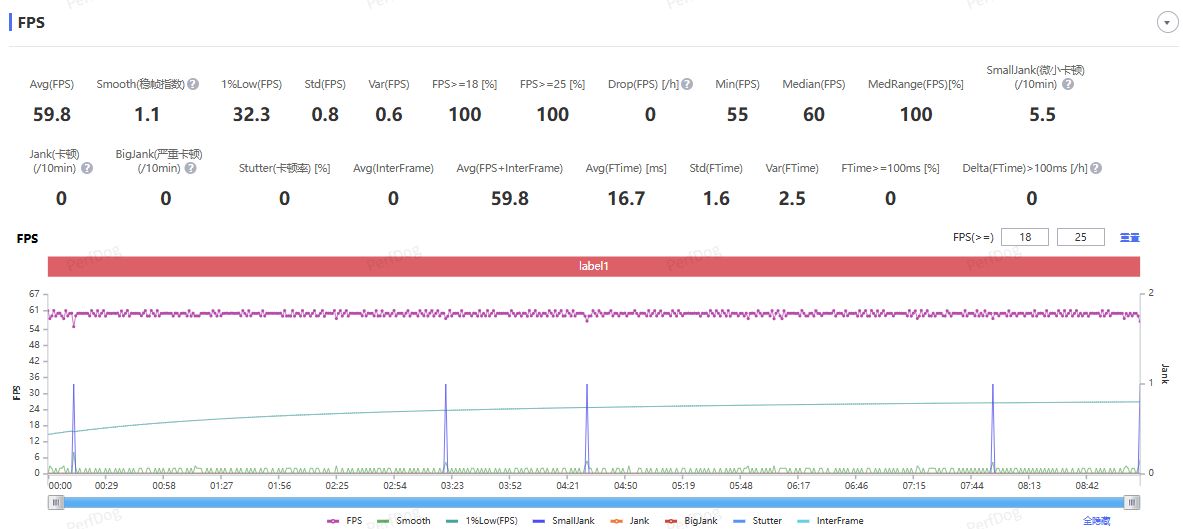
Task: Click the Avg(FTime) value 16.7
Action: click(x=626, y=198)
